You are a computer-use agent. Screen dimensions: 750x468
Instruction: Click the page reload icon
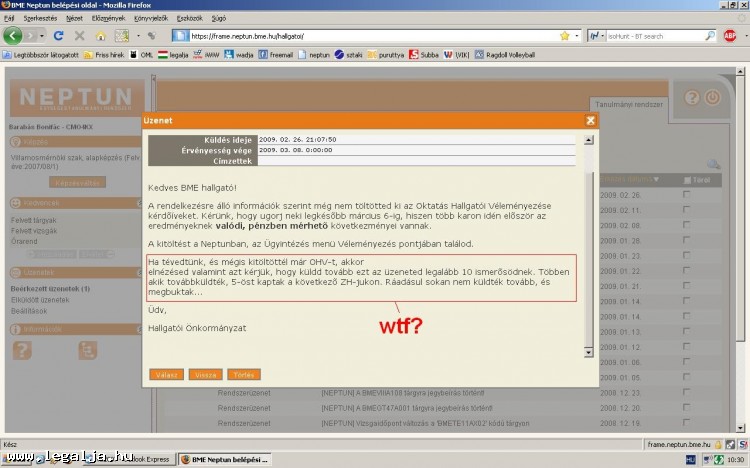pos(57,35)
